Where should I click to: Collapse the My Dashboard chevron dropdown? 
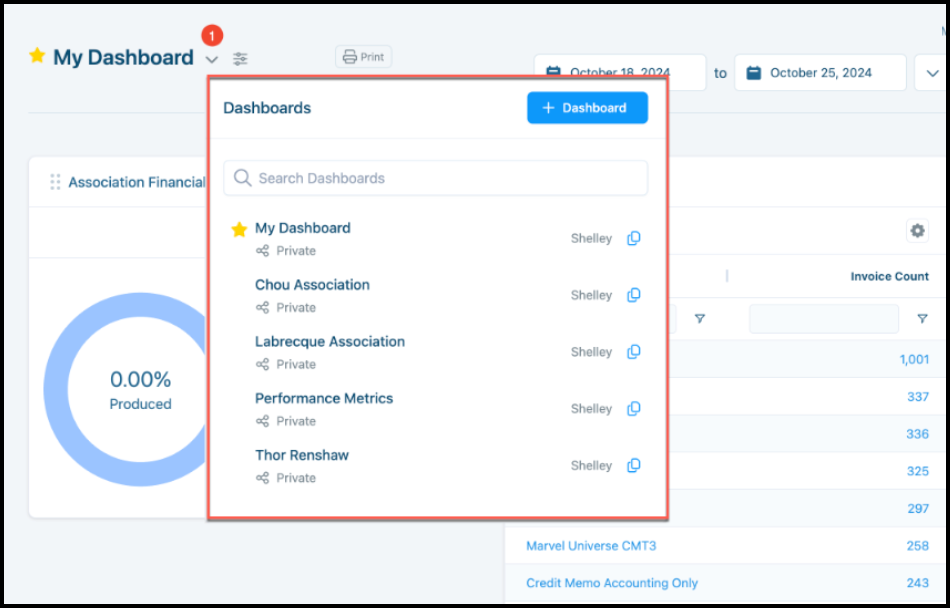(x=211, y=59)
